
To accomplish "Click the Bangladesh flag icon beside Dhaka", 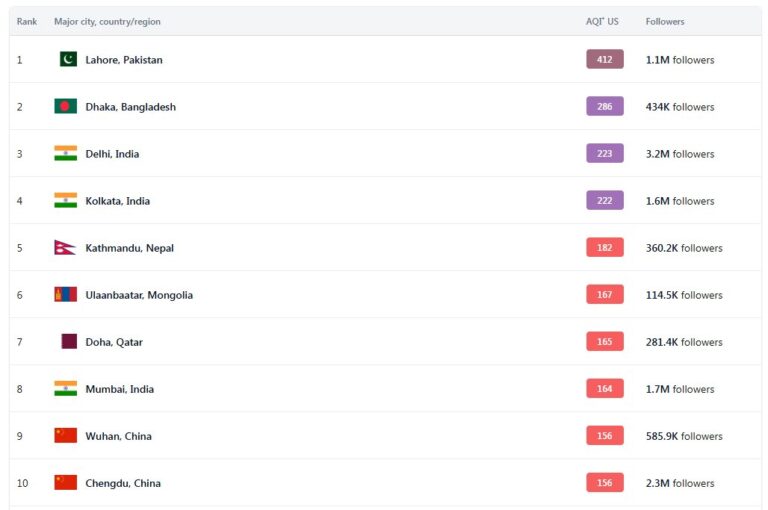I will click(65, 106).
